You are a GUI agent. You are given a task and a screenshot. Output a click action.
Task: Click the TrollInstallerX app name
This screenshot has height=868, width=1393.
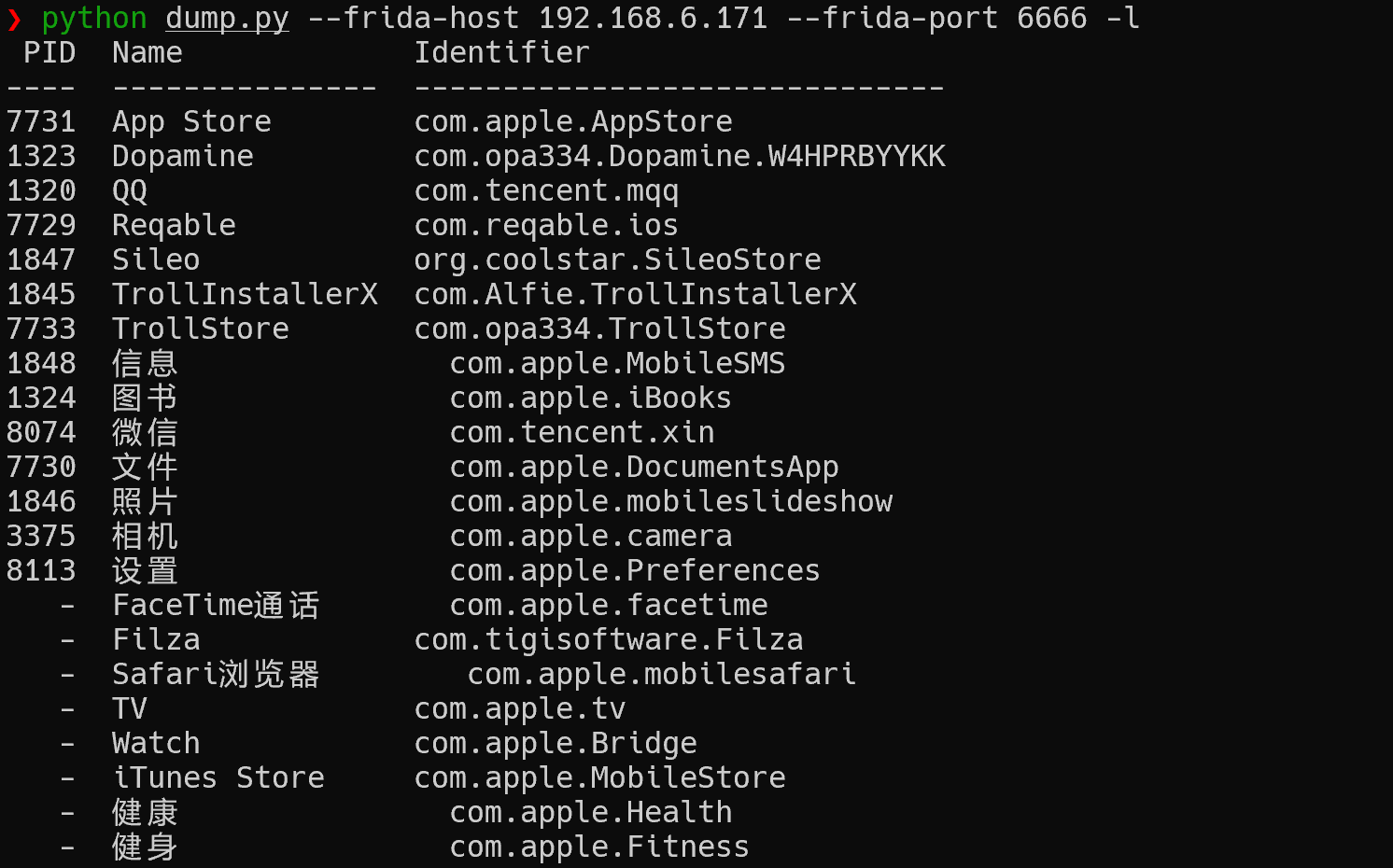coord(245,295)
